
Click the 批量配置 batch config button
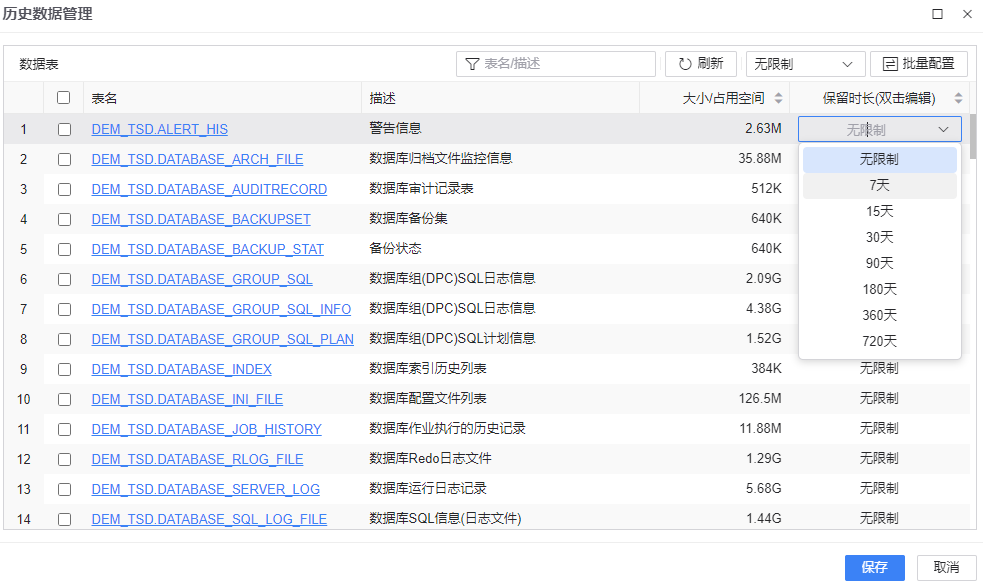[x=918, y=64]
